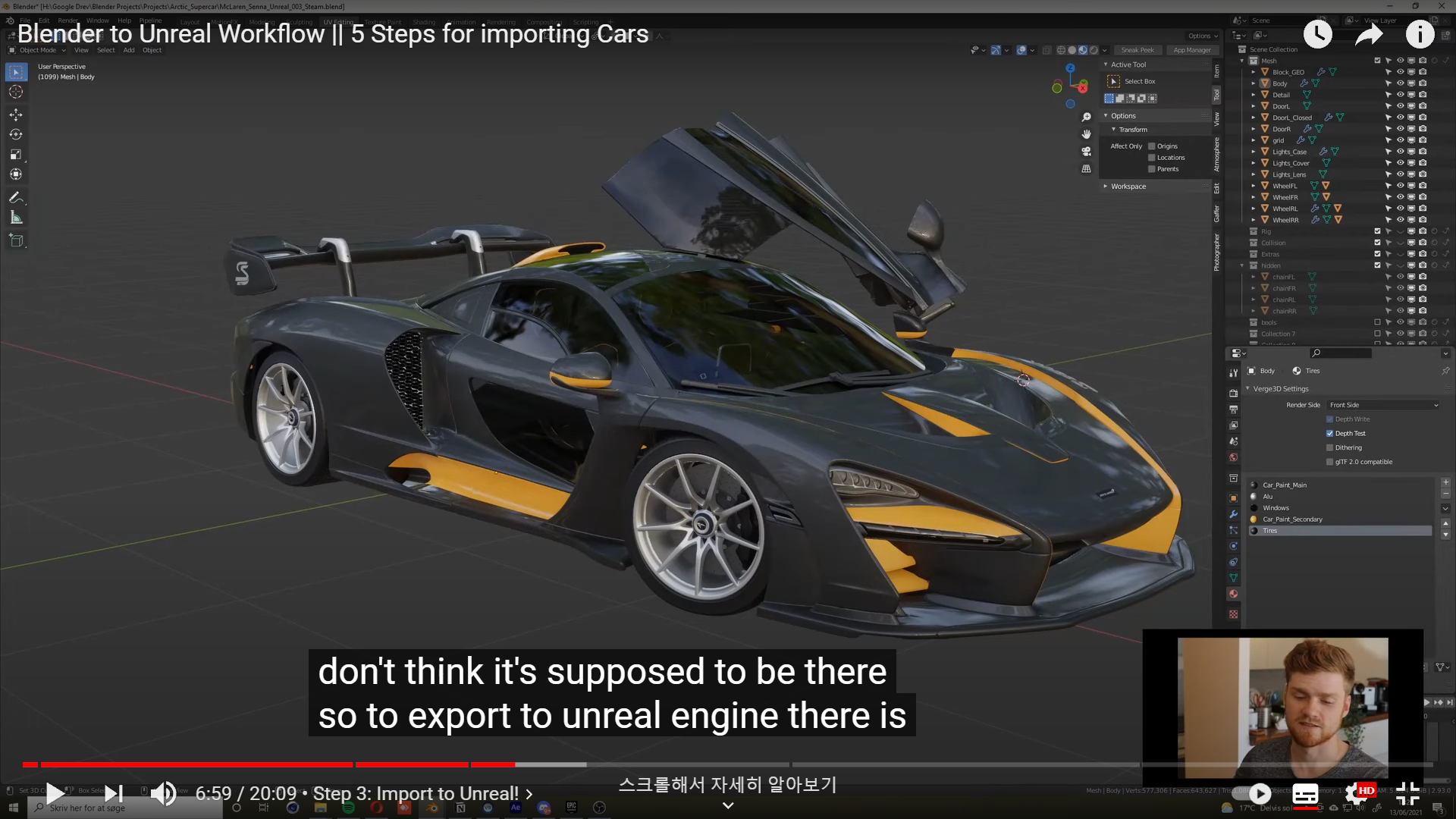Viewport: 1456px width, 819px height.
Task: Select the Measure tool in left toolbar
Action: (16, 218)
